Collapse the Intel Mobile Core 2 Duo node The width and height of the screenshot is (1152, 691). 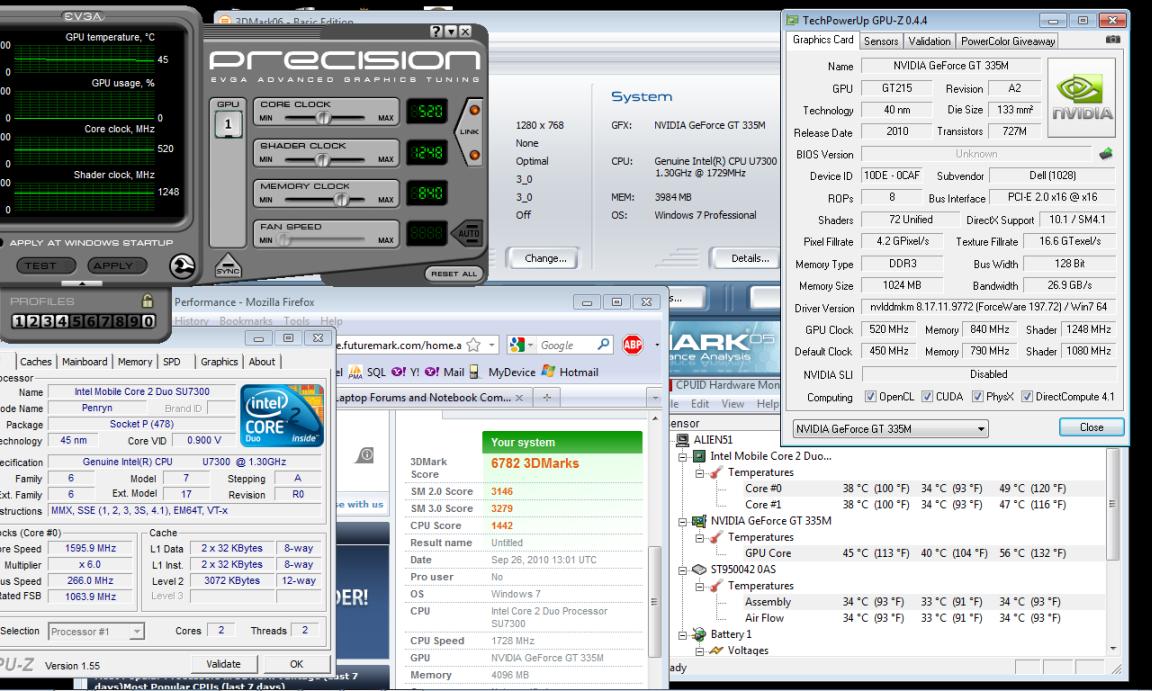point(683,457)
